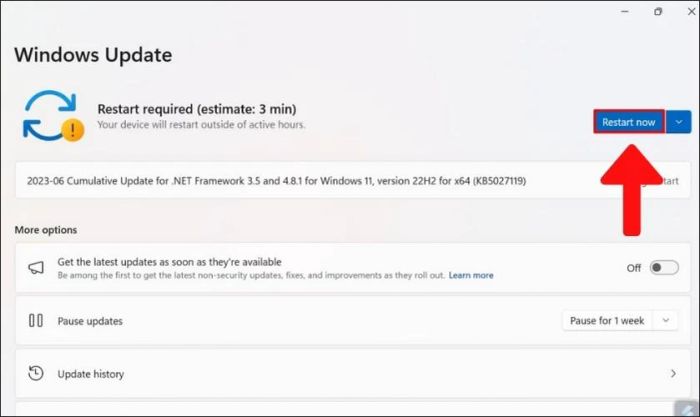Click the restart outside active hours message
Viewport: 700px width, 417px height.
[201, 125]
